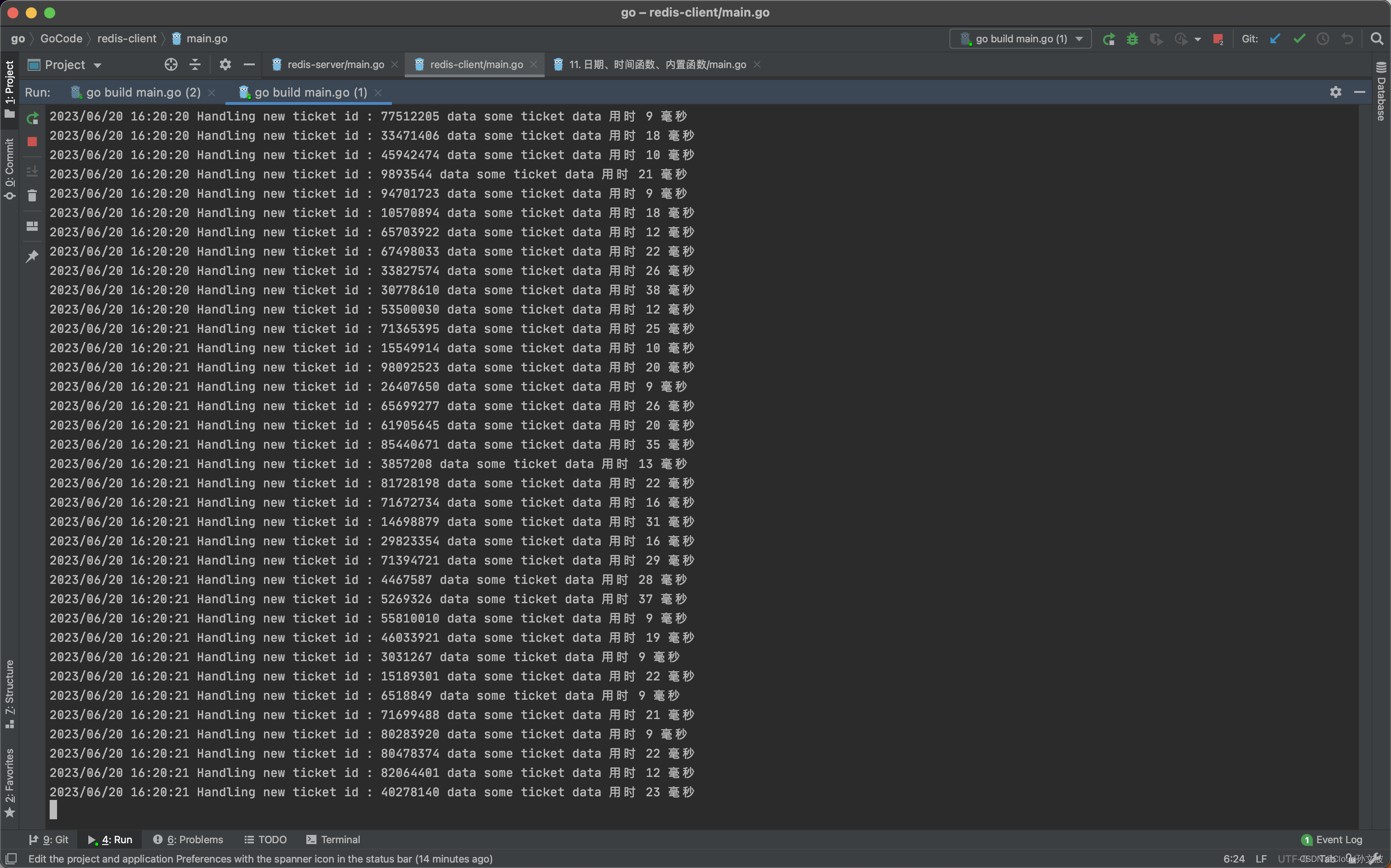1391x868 pixels.
Task: Select the go build main.go (2) run tab
Action: (x=143, y=92)
